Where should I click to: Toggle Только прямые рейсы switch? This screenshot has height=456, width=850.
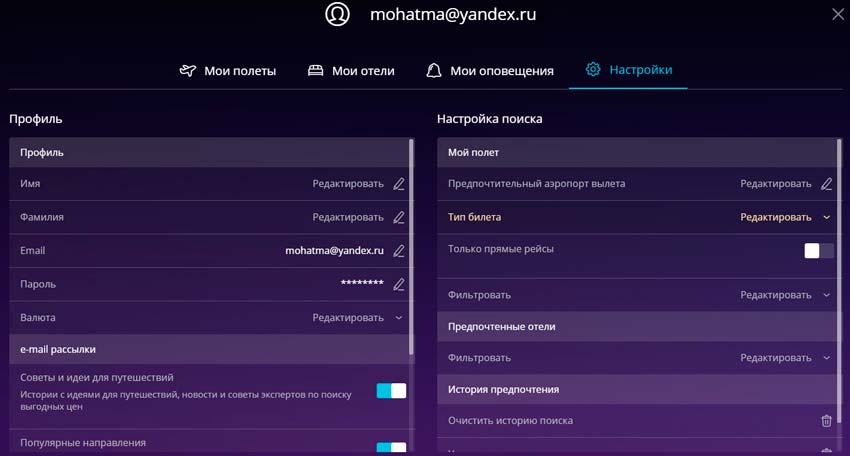coord(819,250)
